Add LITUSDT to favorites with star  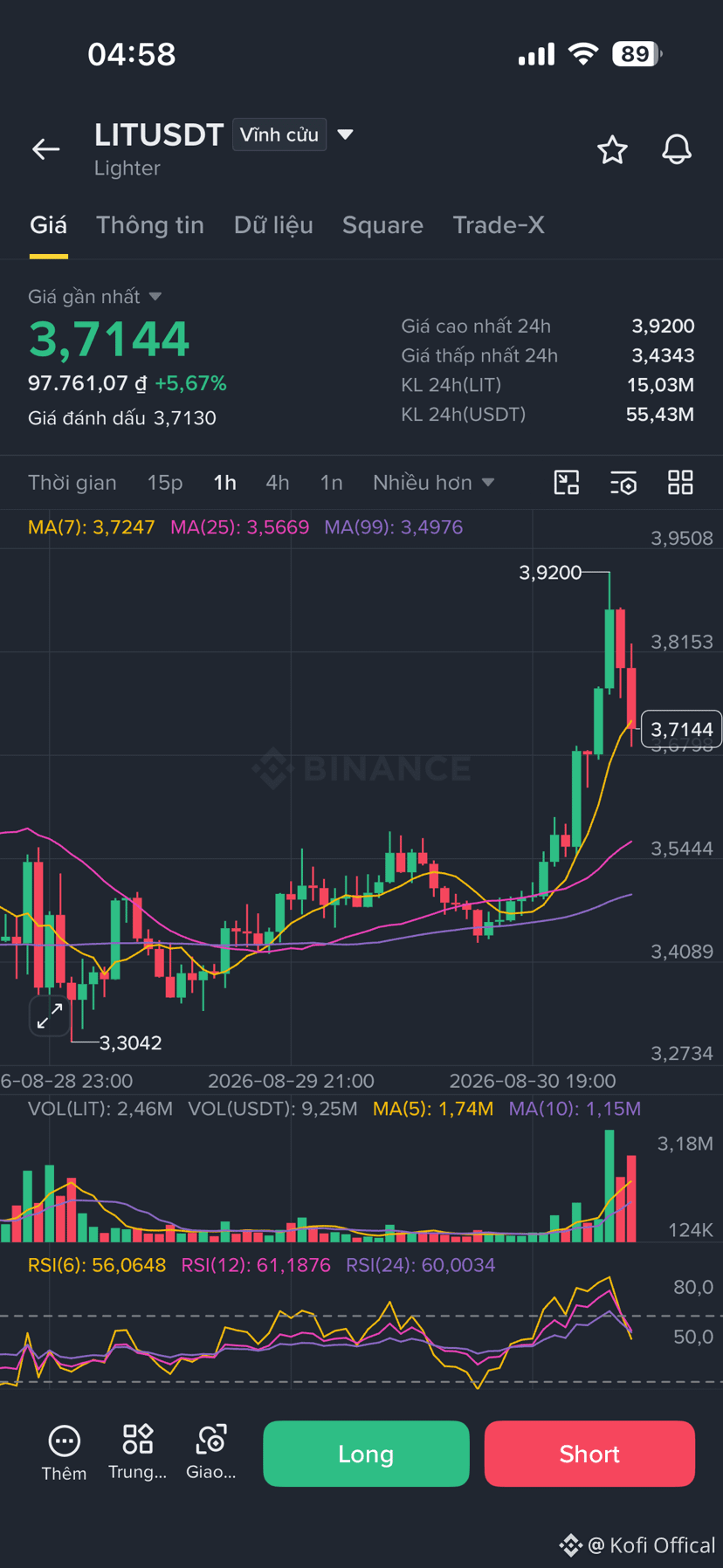point(612,150)
